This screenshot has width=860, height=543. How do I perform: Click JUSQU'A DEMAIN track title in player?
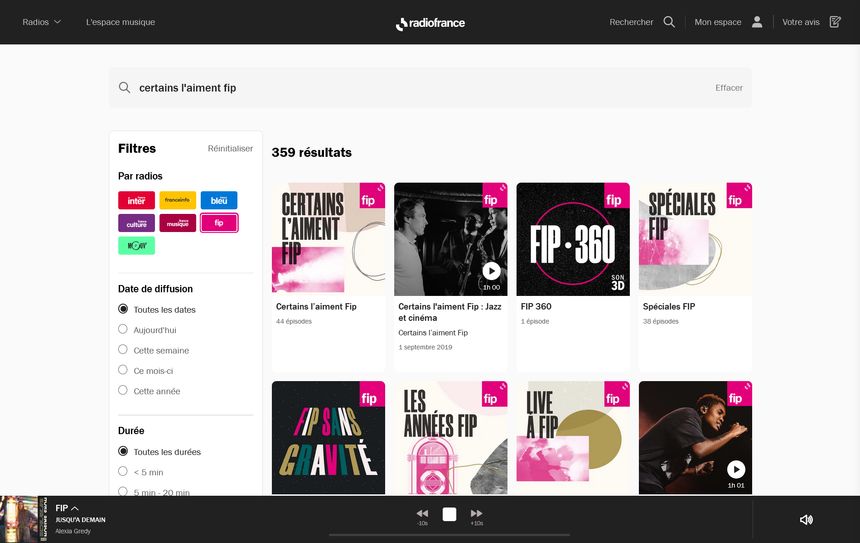tap(80, 520)
